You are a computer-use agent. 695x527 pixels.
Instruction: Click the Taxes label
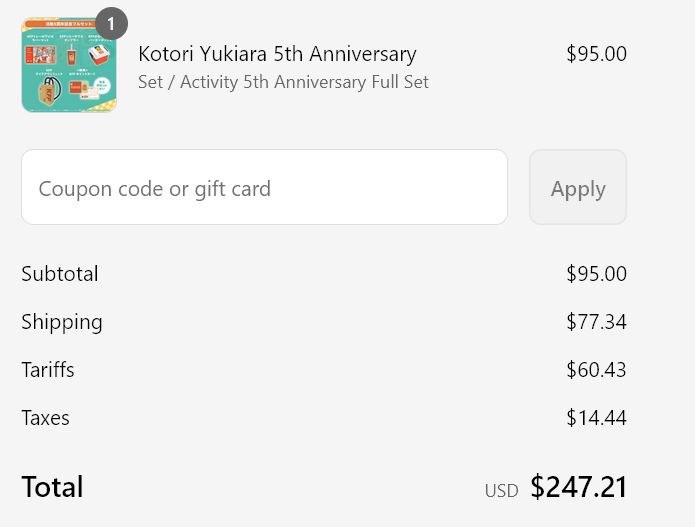click(45, 418)
